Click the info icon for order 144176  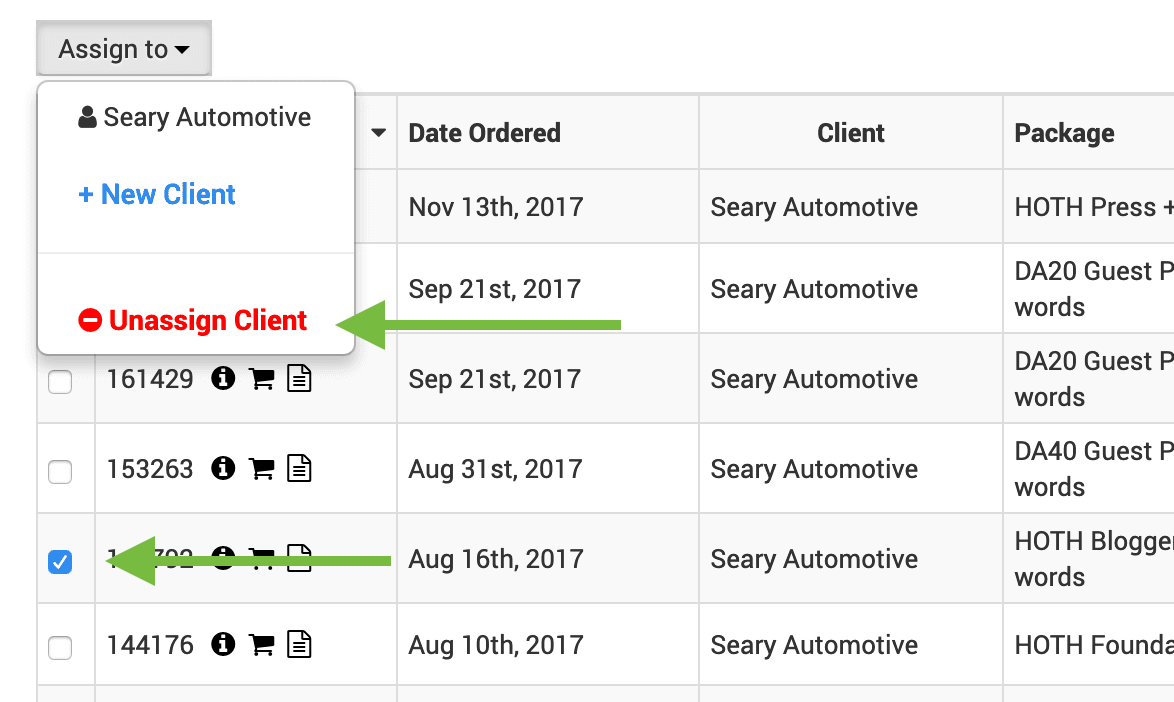(222, 645)
